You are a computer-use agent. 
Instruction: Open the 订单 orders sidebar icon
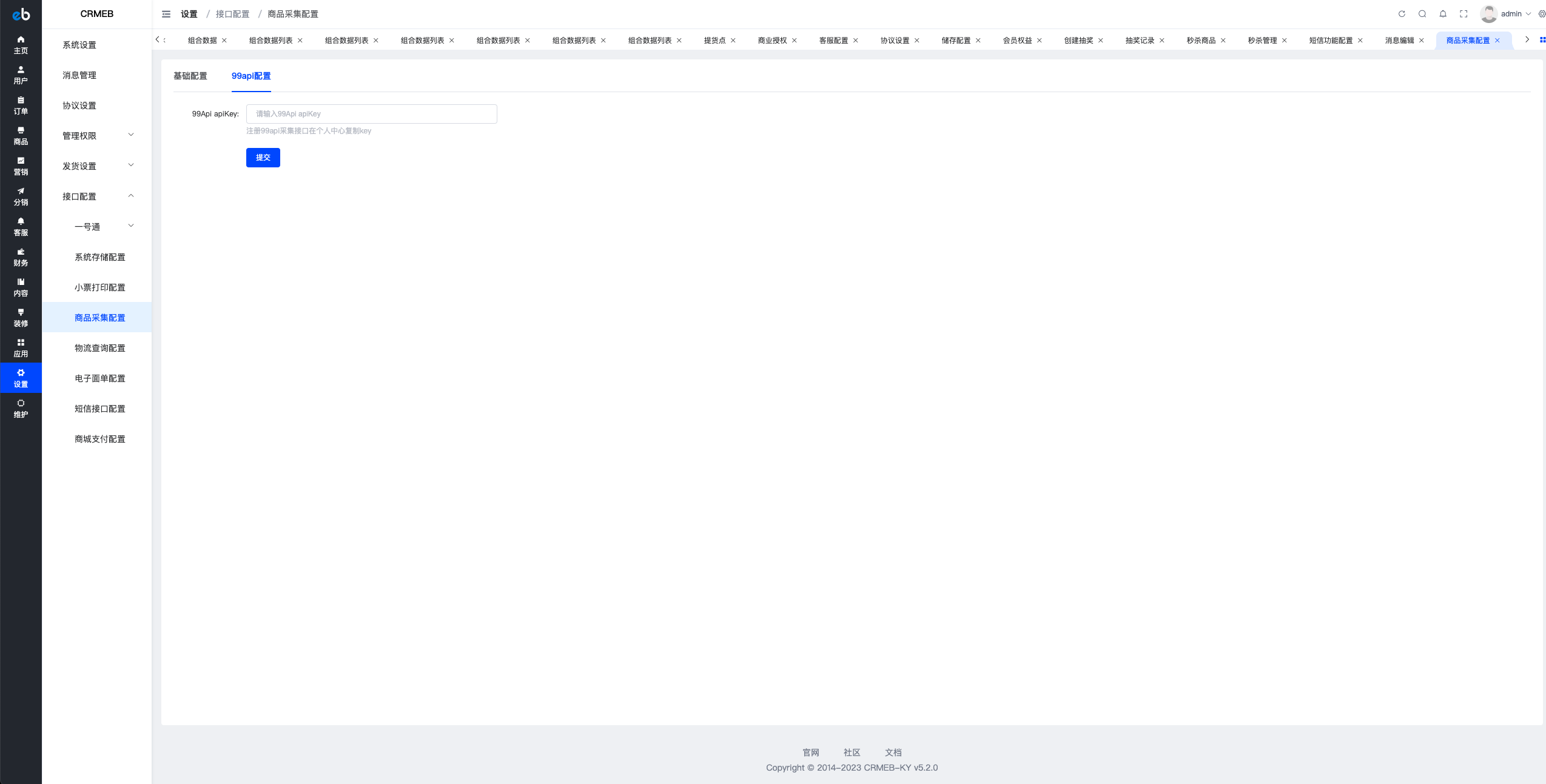pyautogui.click(x=21, y=106)
